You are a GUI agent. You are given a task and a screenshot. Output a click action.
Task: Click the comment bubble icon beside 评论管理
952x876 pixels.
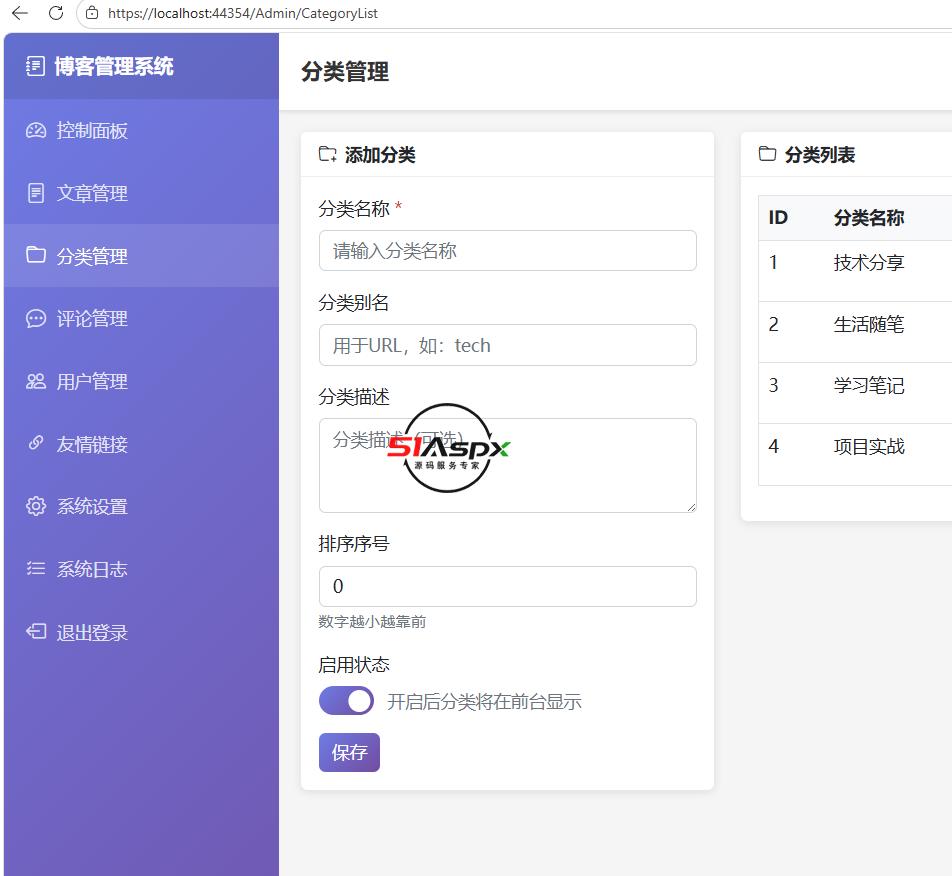36,318
